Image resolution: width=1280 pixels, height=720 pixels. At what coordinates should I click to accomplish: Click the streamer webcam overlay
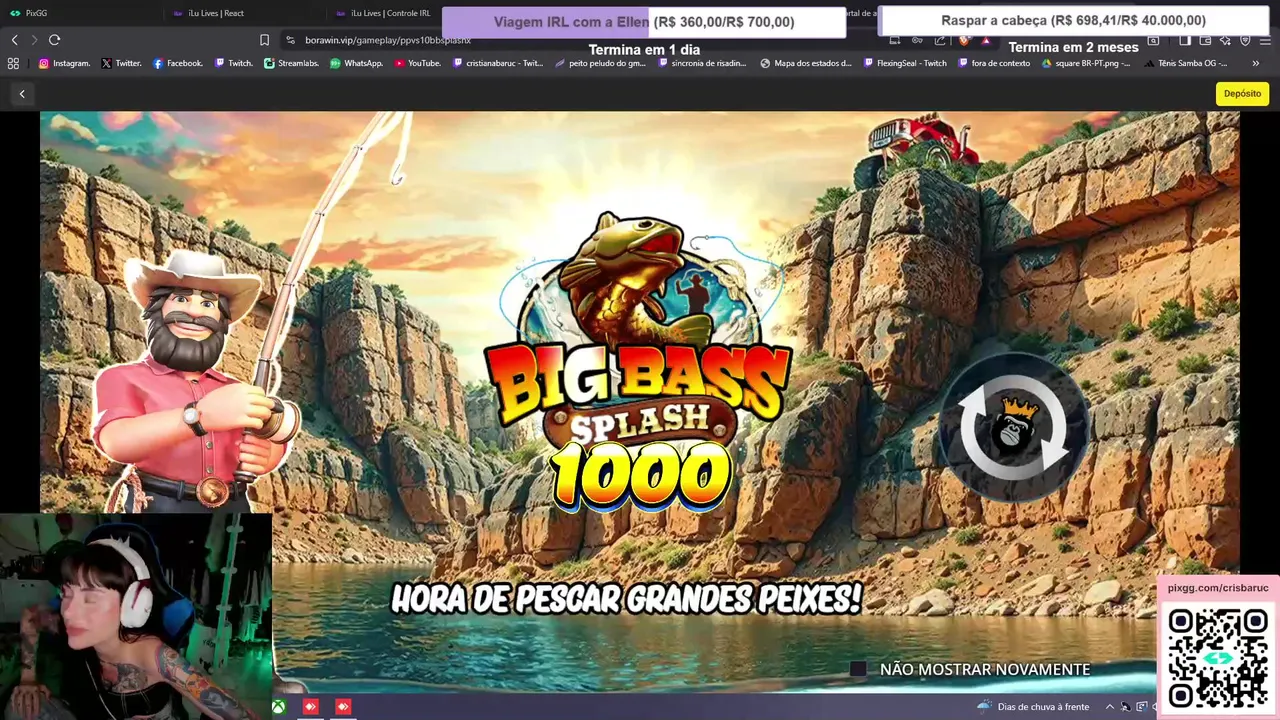[x=136, y=617]
